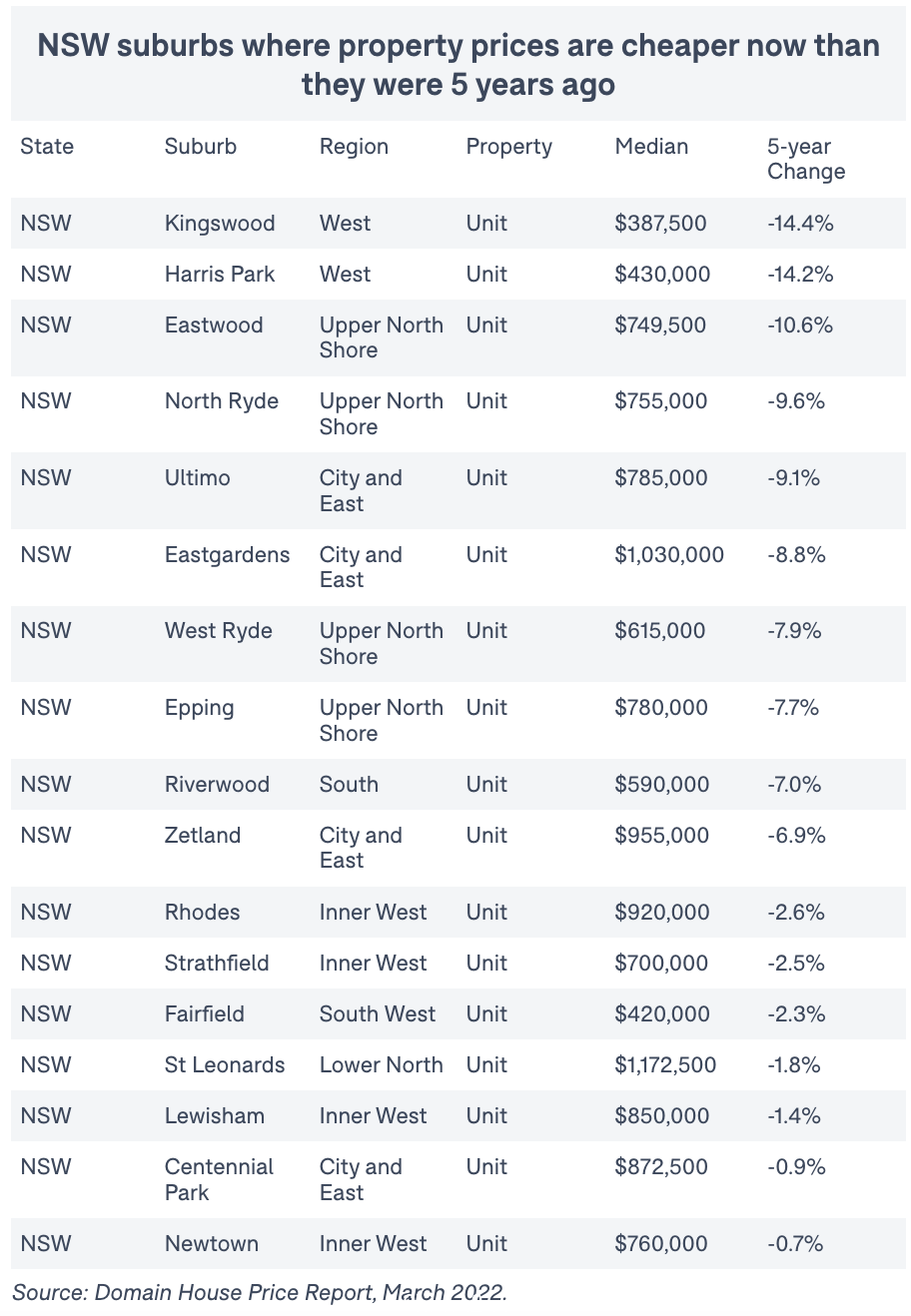Click the Suburb column header
911x1316 pixels.
[x=201, y=147]
